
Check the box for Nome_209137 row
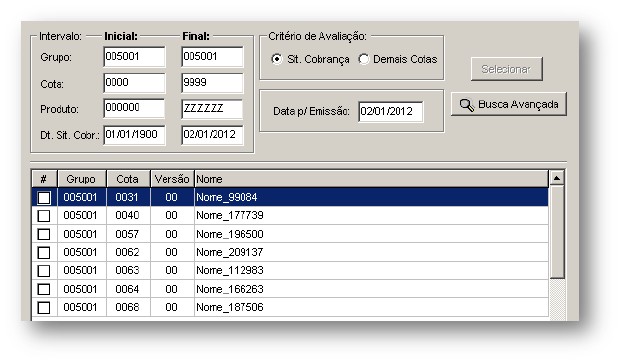tap(44, 252)
